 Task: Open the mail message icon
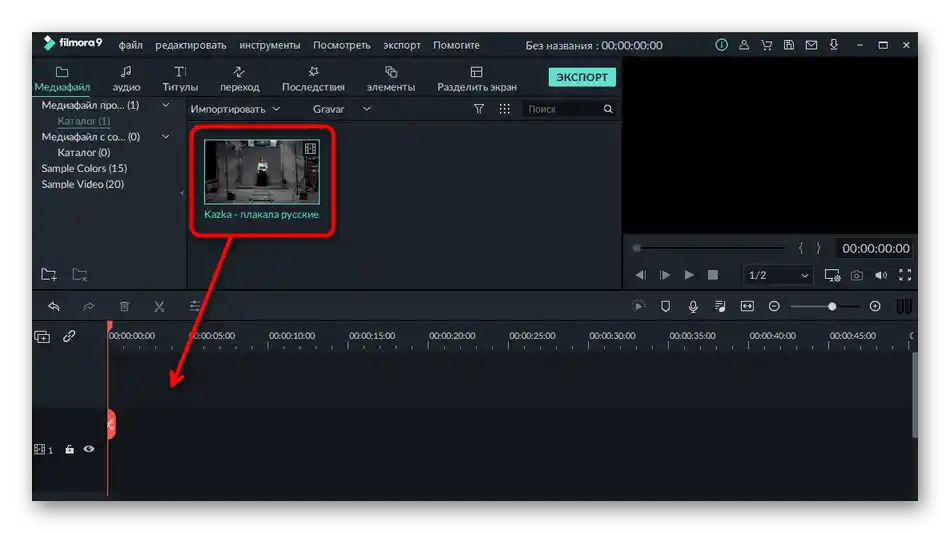tap(811, 45)
